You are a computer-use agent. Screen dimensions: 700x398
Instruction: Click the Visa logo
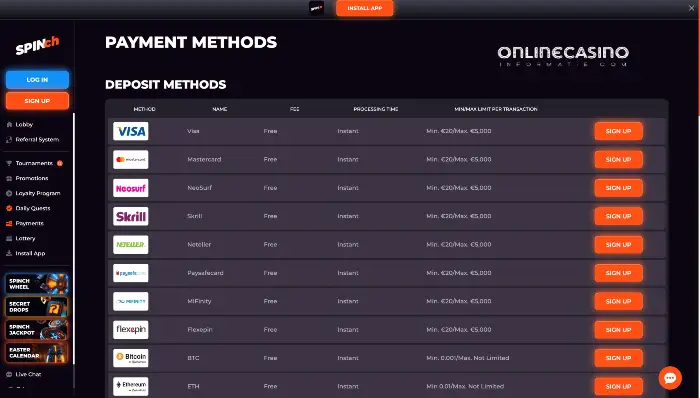tap(130, 131)
